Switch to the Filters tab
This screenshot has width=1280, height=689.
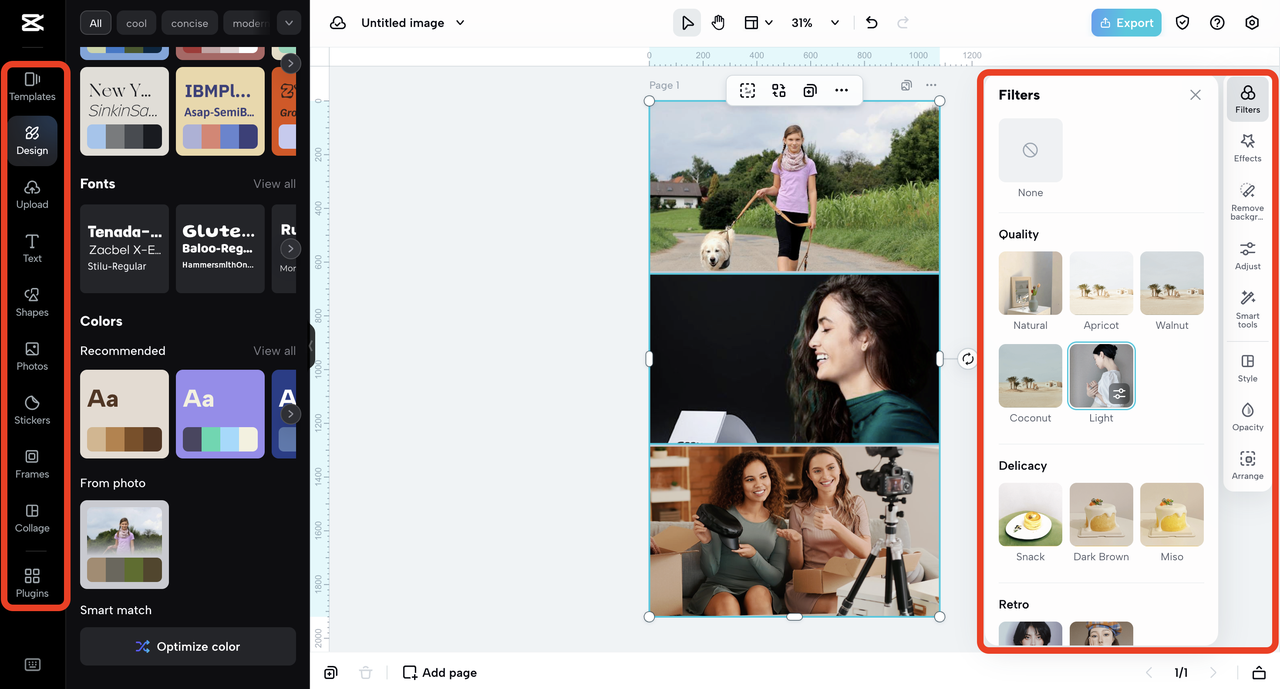[1247, 99]
